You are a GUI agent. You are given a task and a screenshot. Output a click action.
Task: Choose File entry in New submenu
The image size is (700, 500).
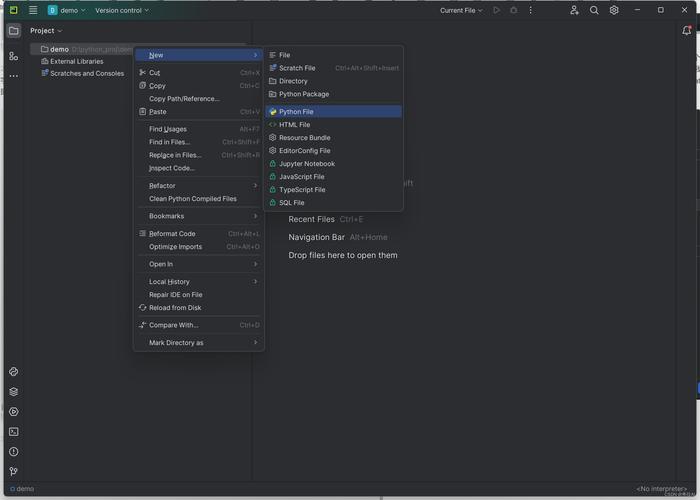333,55
